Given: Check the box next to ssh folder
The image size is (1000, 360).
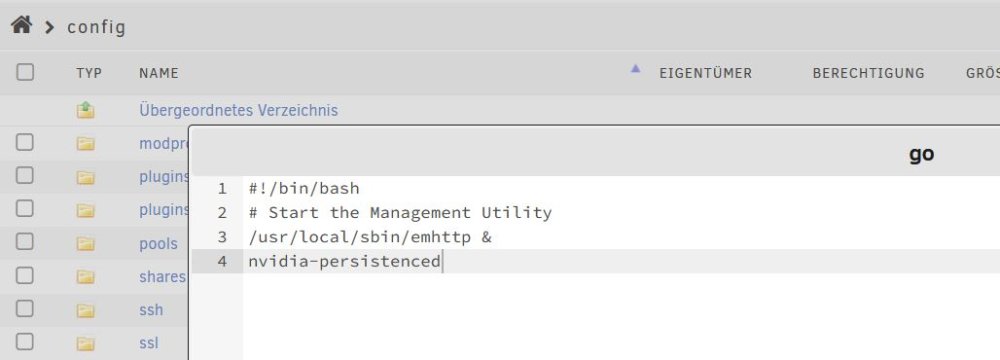Looking at the screenshot, I should (x=25, y=308).
